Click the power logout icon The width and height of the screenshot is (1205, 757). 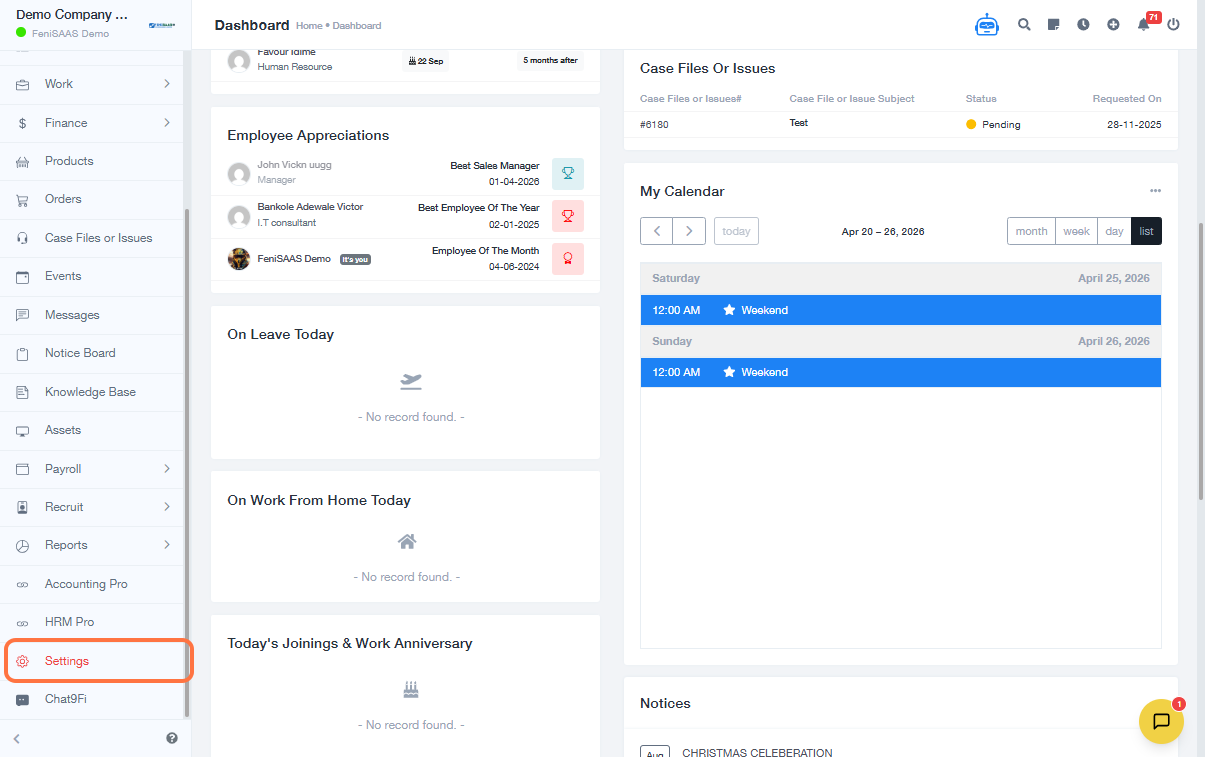(x=1173, y=25)
